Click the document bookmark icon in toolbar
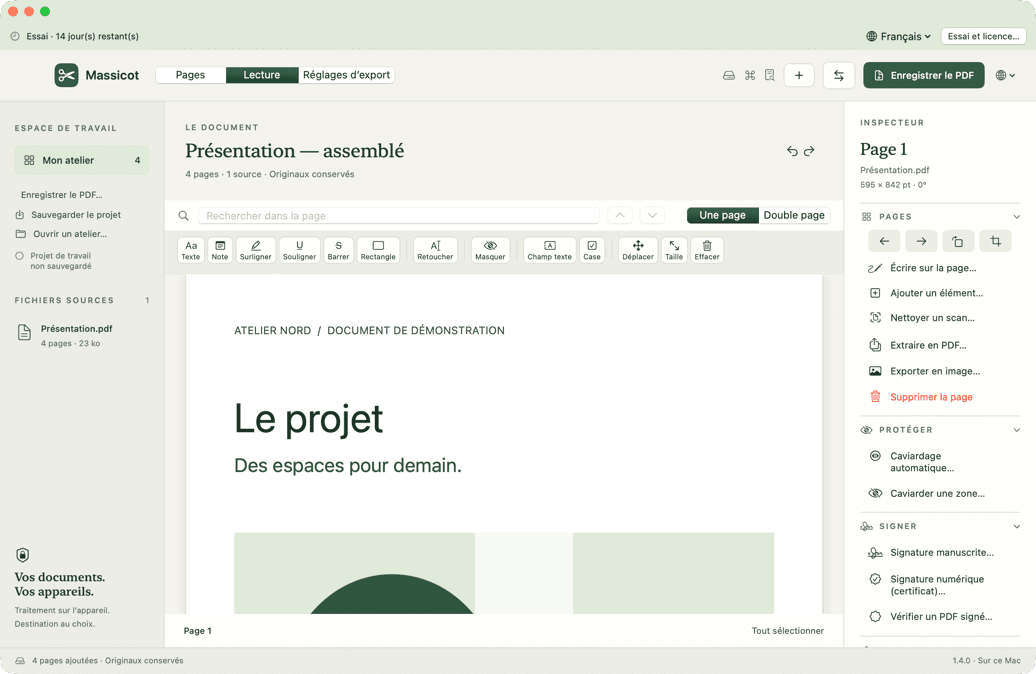 770,75
